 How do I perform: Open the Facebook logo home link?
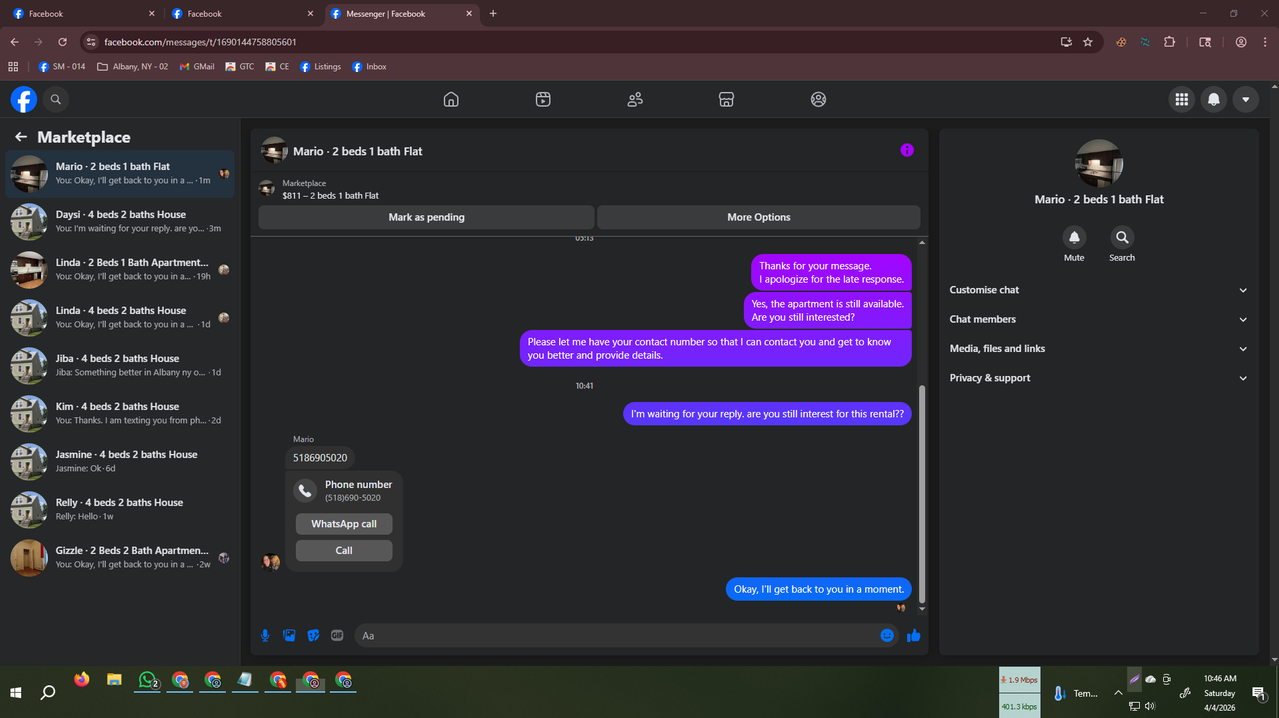click(24, 99)
